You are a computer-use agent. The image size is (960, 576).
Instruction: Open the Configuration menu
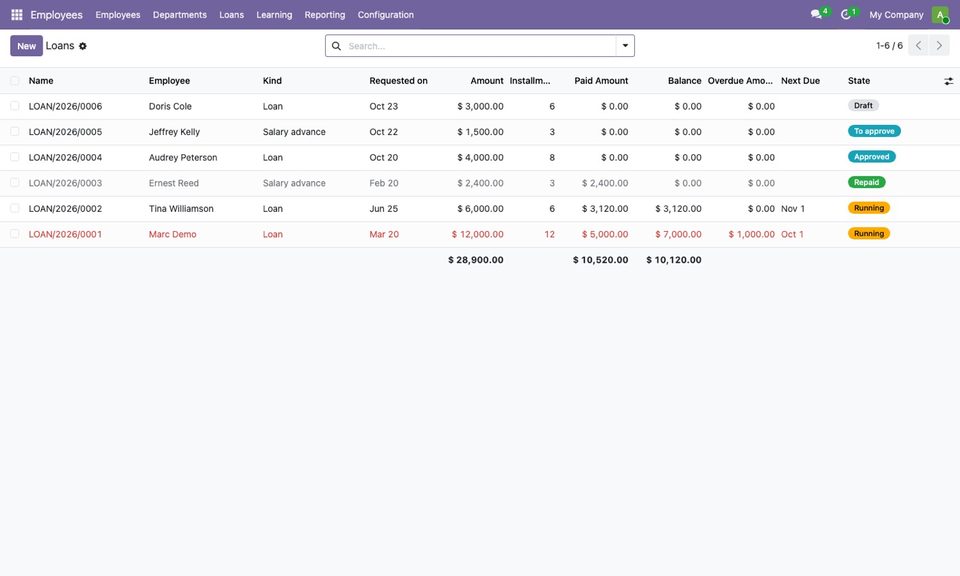(x=386, y=15)
